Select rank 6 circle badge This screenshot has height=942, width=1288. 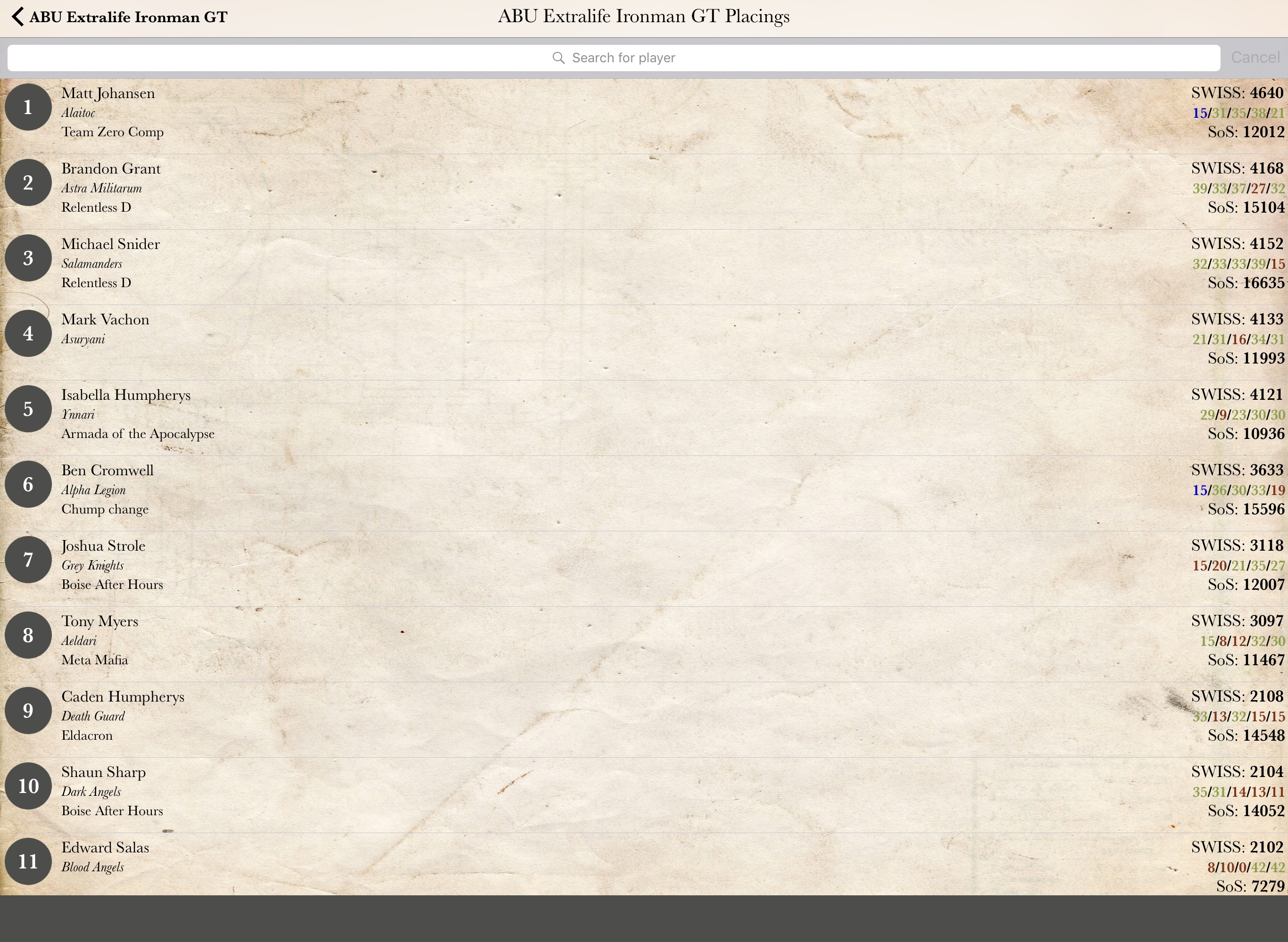pos(28,484)
